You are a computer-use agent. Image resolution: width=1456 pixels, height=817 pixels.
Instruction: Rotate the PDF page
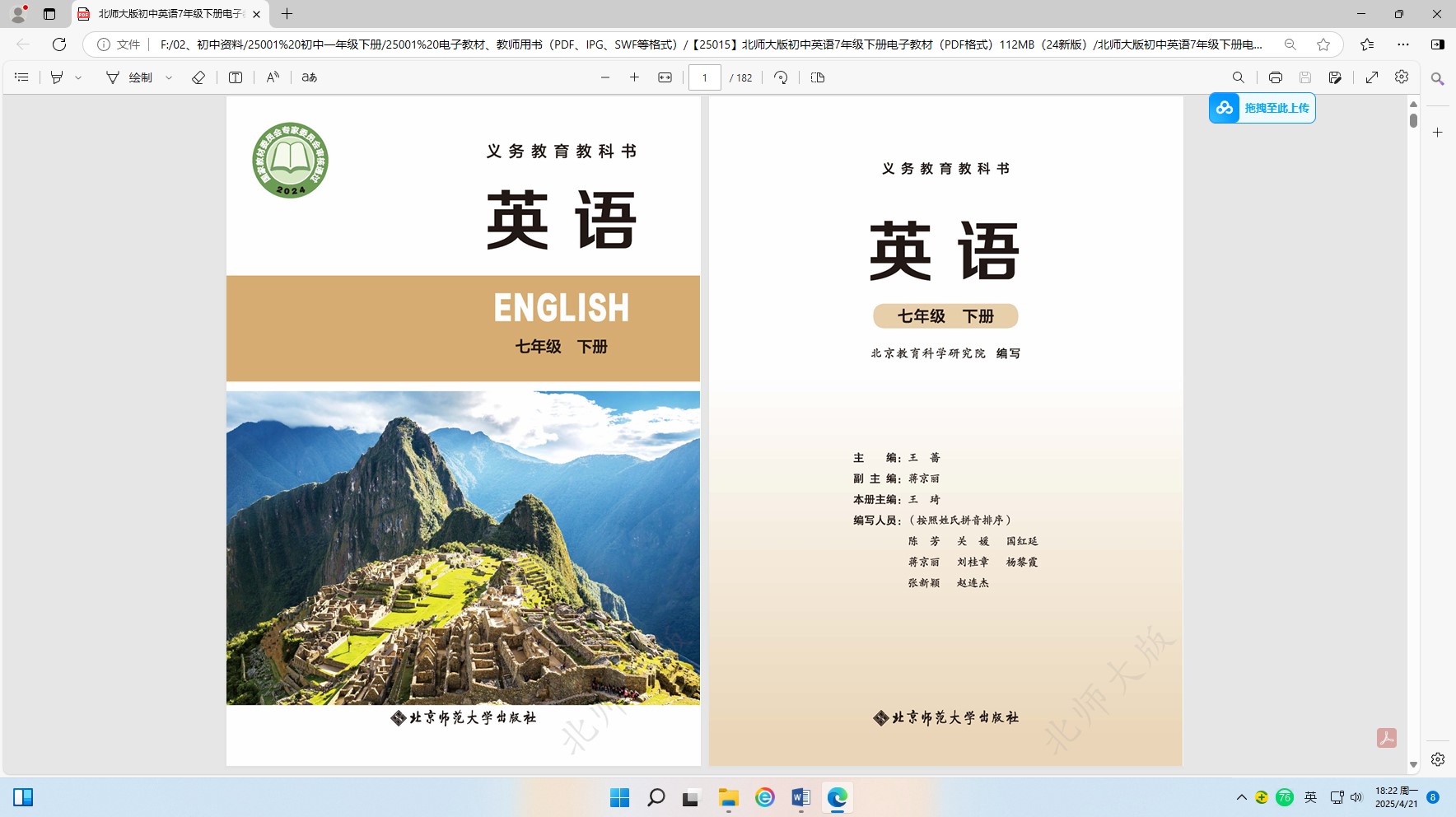781,77
